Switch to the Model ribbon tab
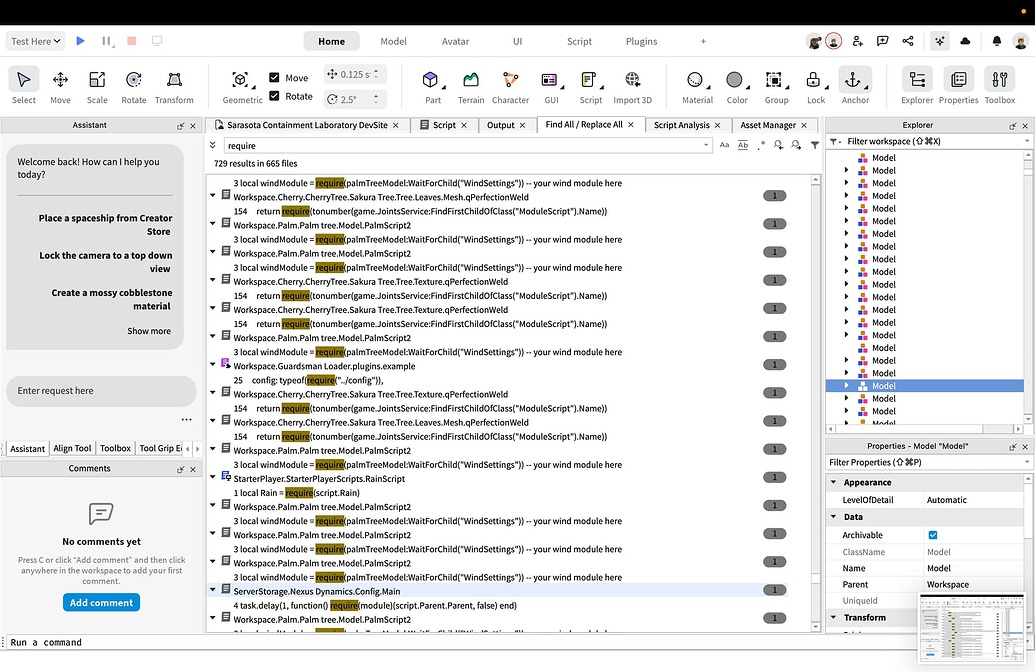This screenshot has width=1035, height=672. 393,41
